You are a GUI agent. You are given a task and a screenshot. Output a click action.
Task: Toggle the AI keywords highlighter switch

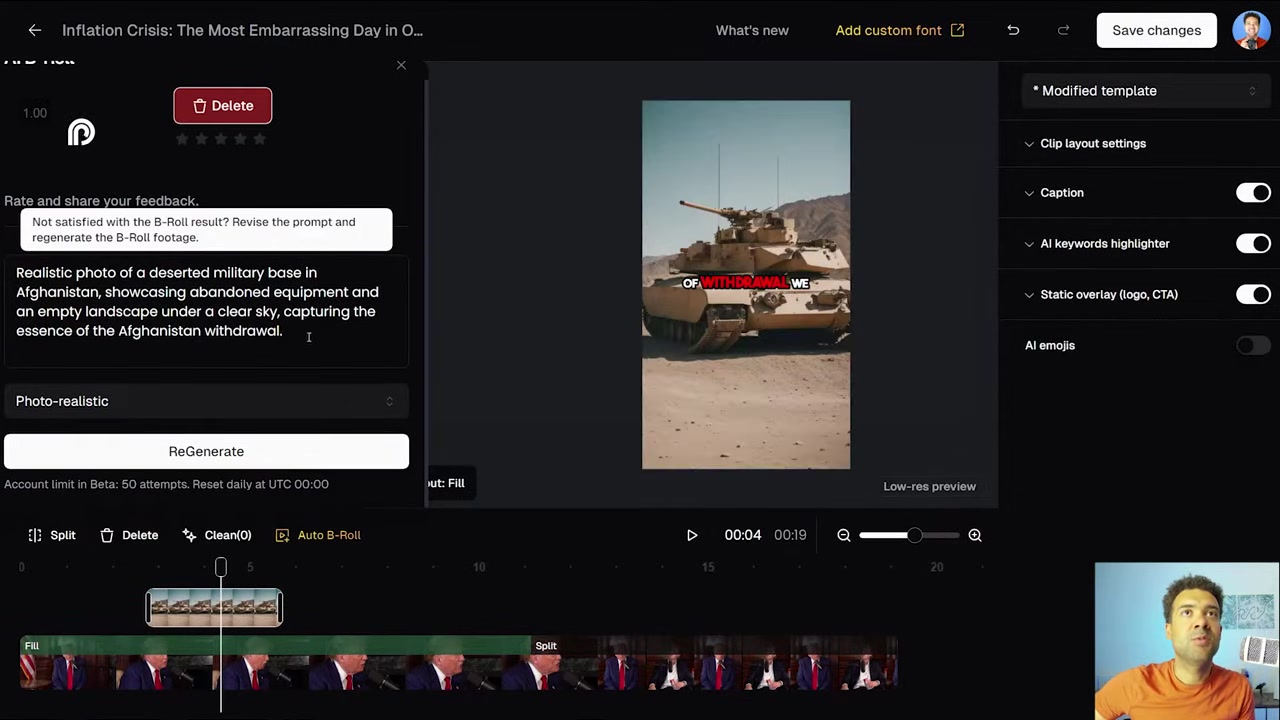pos(1253,244)
